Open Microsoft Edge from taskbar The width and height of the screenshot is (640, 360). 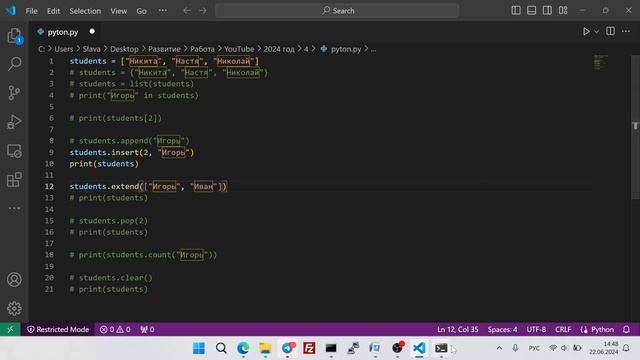pos(243,348)
